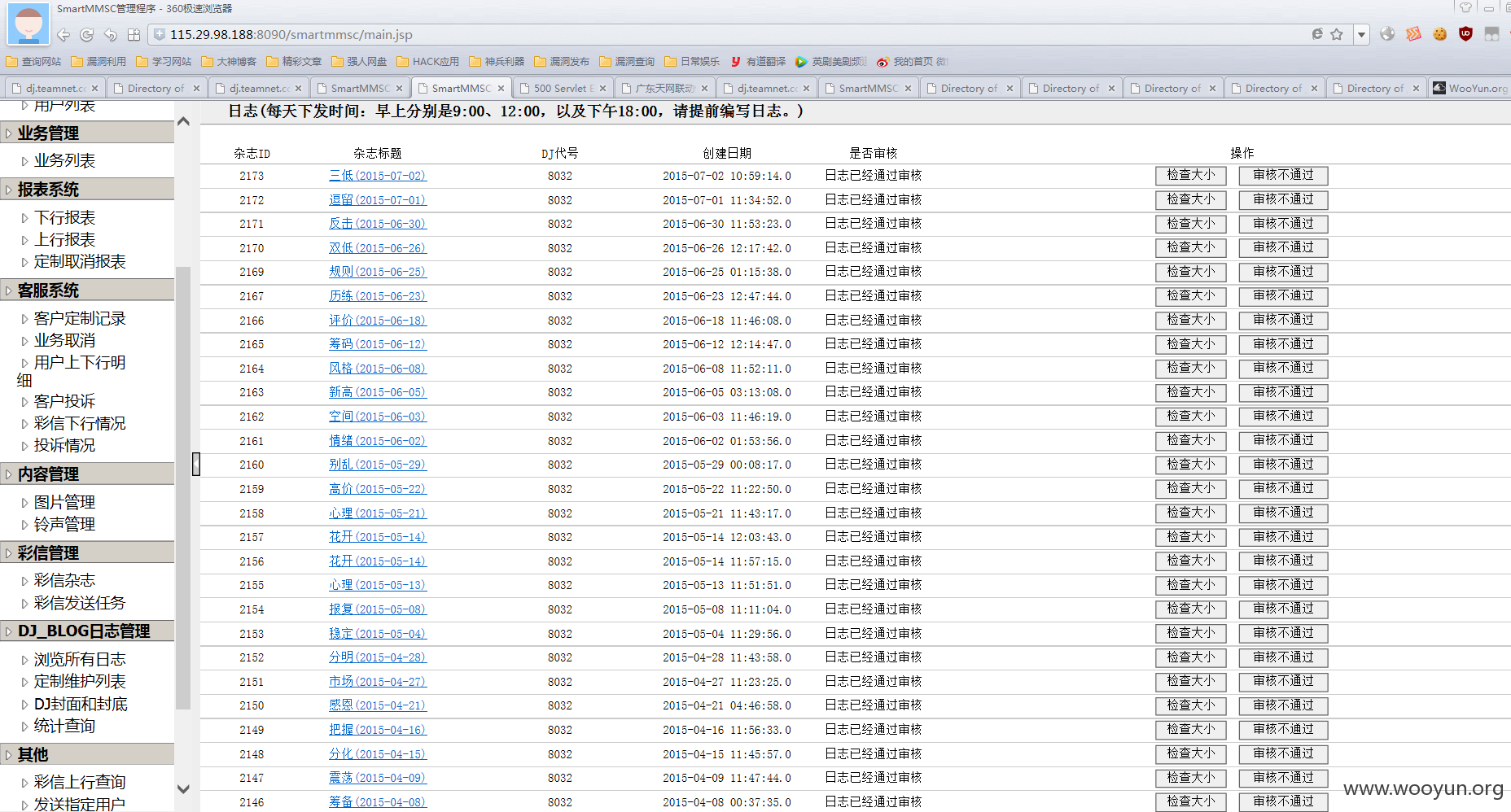Open the cookie editor extension icon

1440,34
